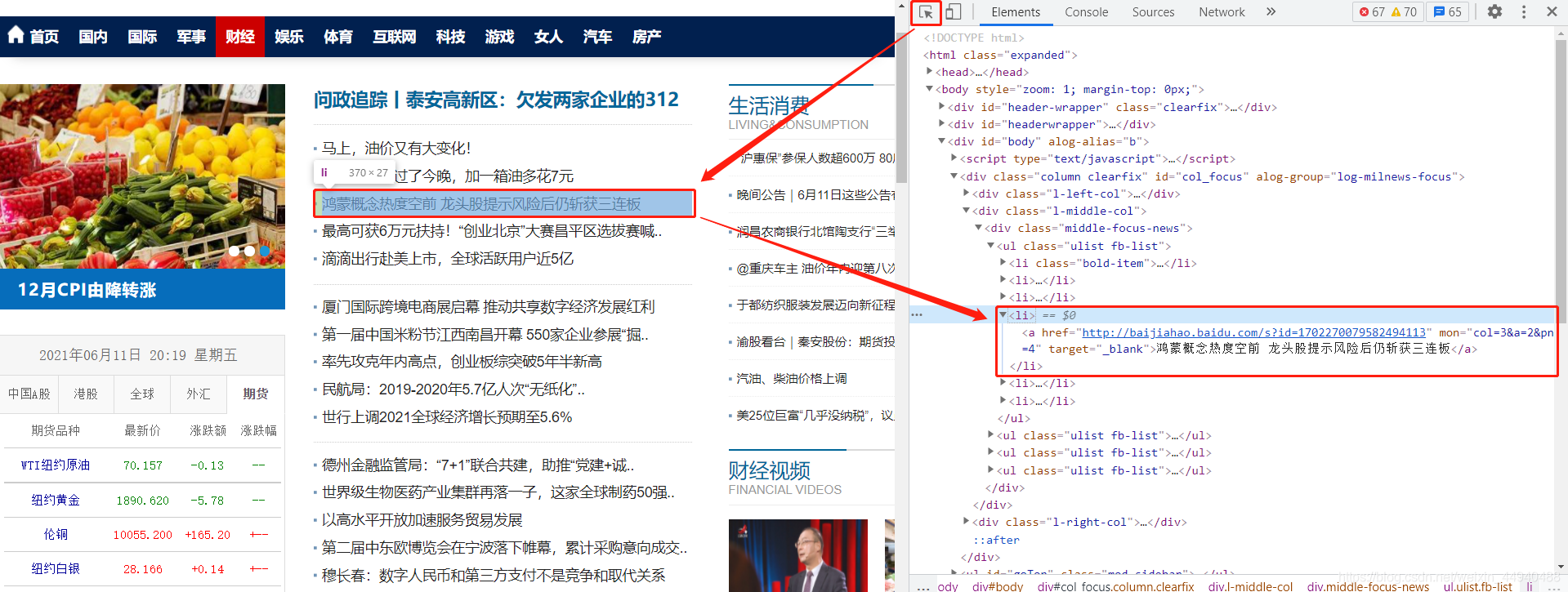Select the 港股 market tab
Screen dimensions: 1568x592
(x=86, y=394)
